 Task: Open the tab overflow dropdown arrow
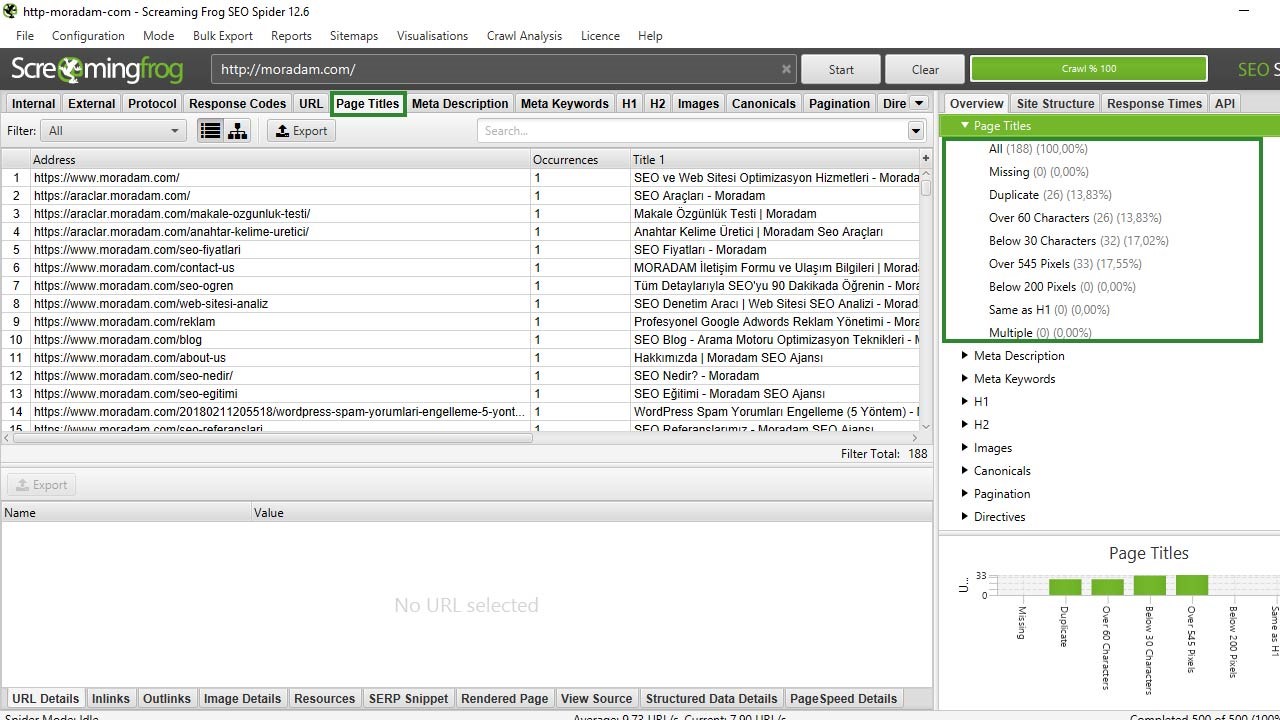(919, 103)
